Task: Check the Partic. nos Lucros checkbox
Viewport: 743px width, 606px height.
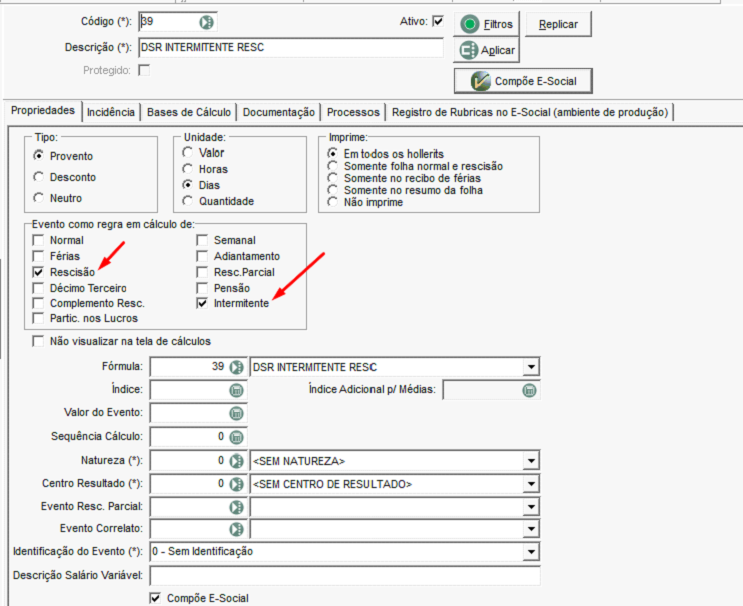Action: [38, 318]
